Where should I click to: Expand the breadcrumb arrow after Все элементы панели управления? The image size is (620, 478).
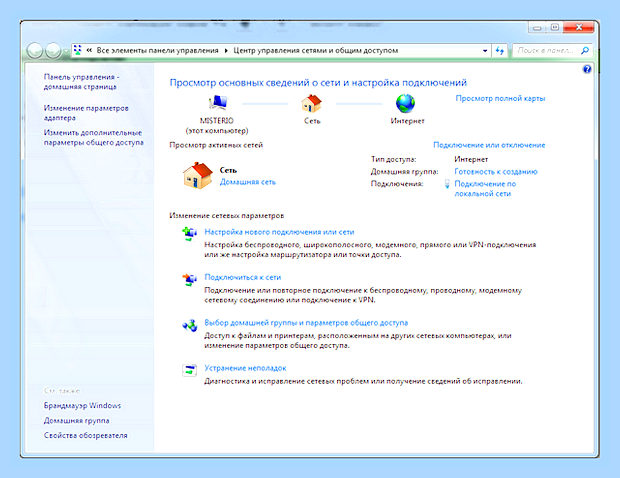click(x=226, y=51)
